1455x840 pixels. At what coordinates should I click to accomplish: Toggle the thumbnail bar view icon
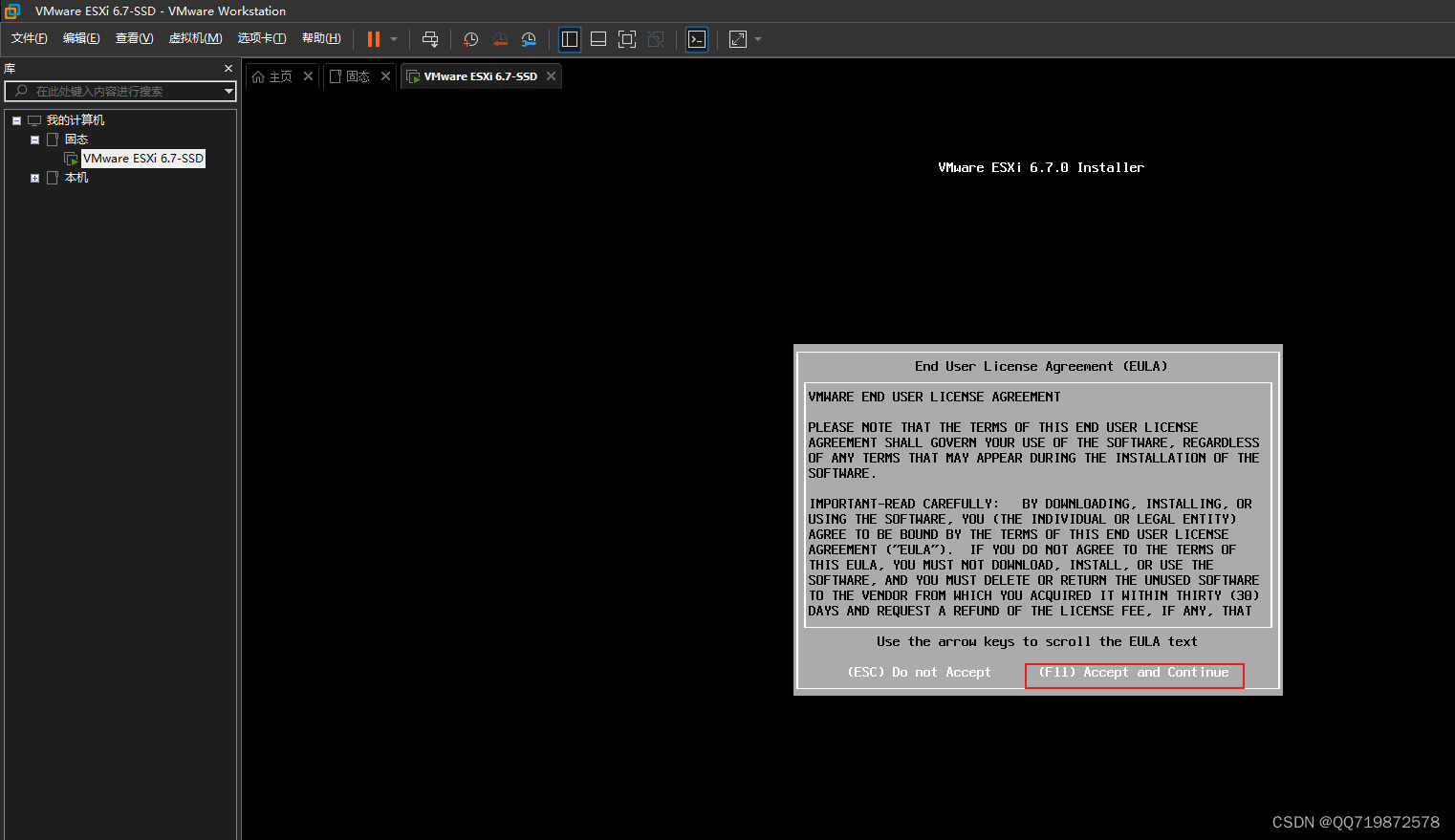[598, 39]
